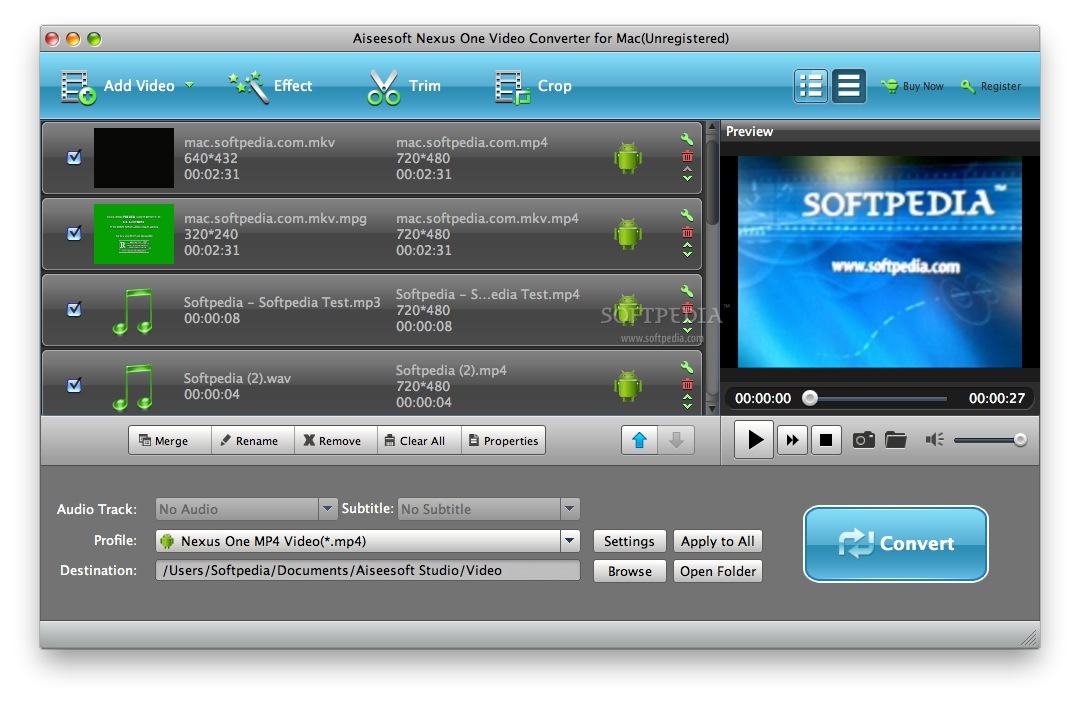This screenshot has height=704, width=1080.
Task: Mute audio with the speaker icon
Action: pos(934,439)
